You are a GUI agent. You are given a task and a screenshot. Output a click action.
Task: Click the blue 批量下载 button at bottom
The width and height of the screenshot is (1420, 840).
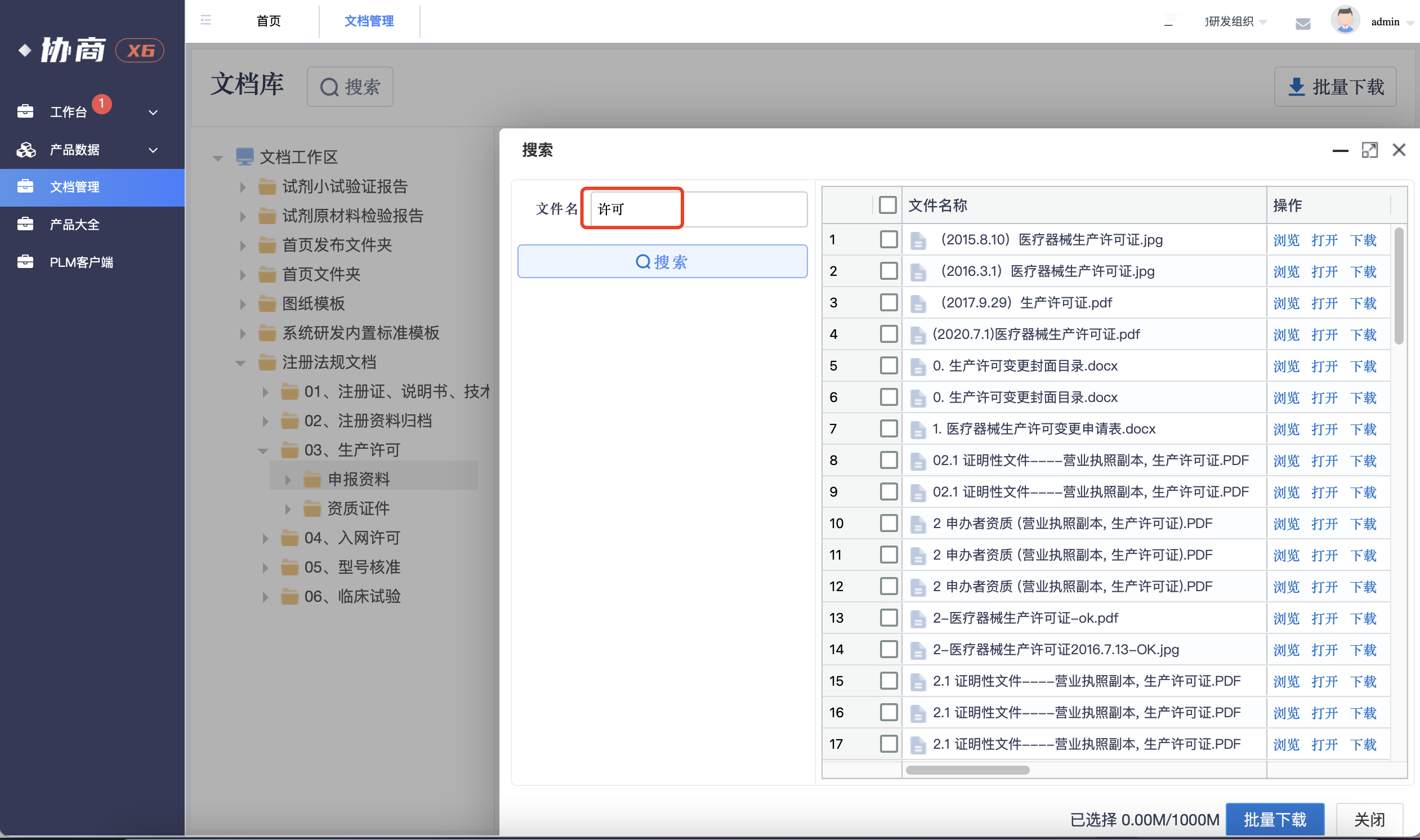(x=1275, y=819)
